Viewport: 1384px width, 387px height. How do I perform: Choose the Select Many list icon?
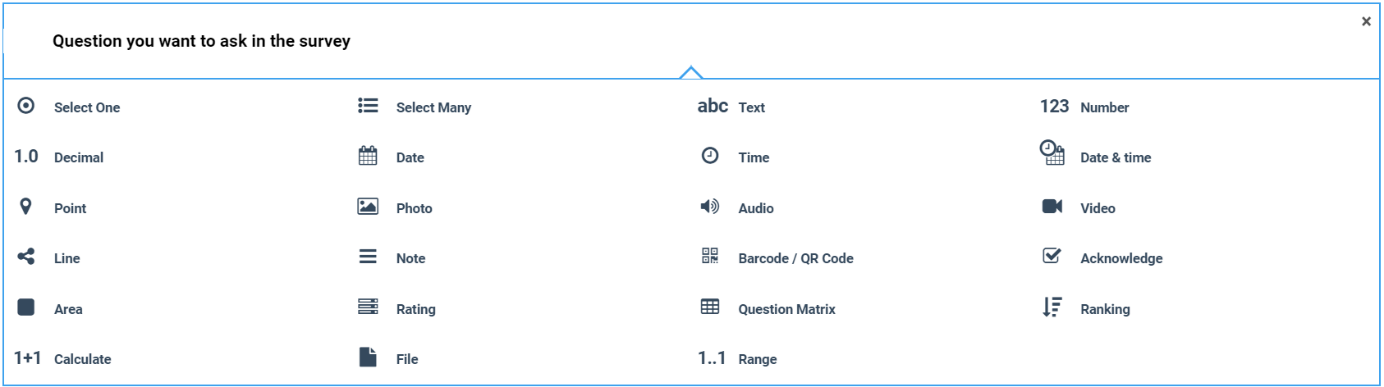click(368, 106)
